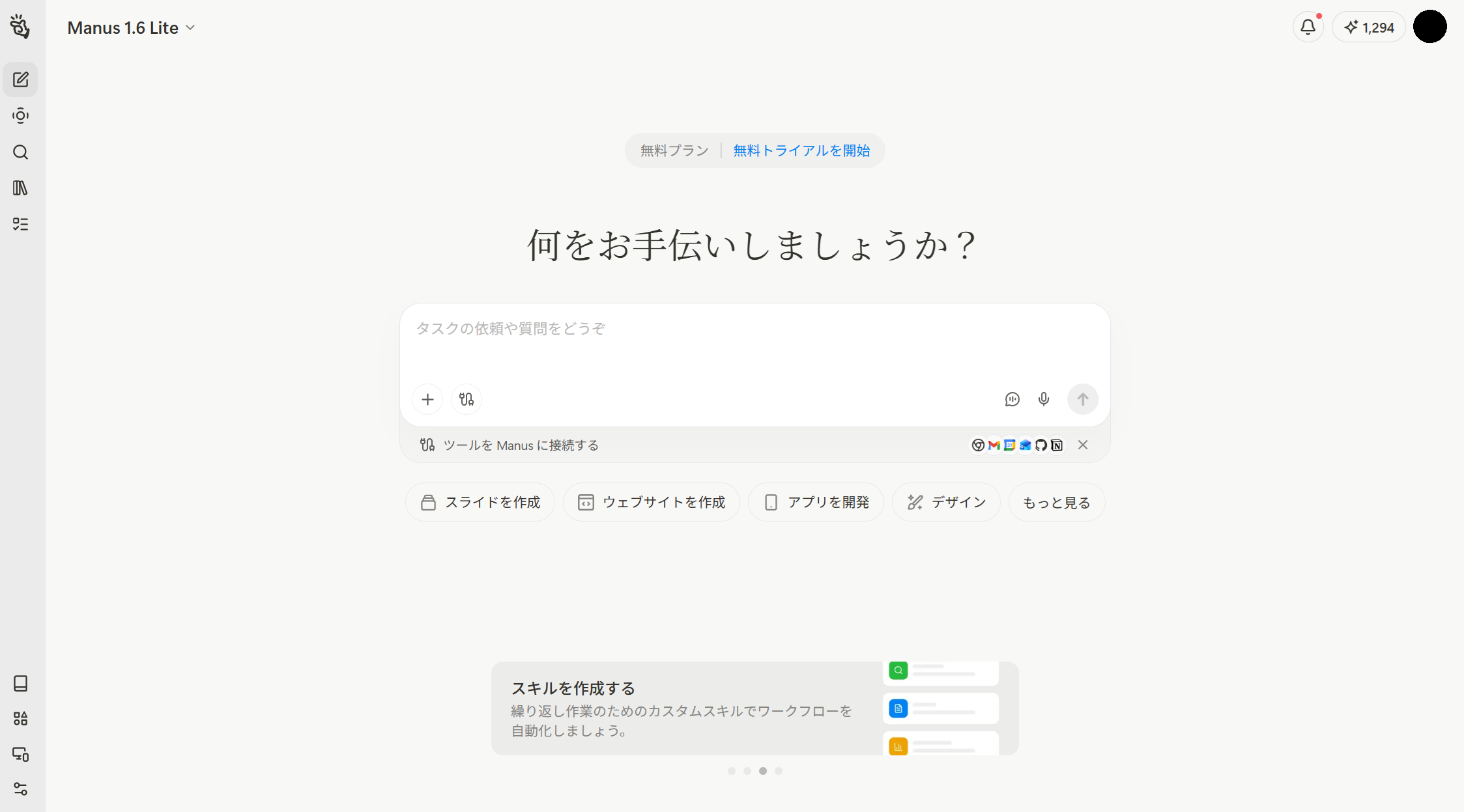Open the library books icon
Viewport: 1464px width, 812px height.
pyautogui.click(x=21, y=188)
